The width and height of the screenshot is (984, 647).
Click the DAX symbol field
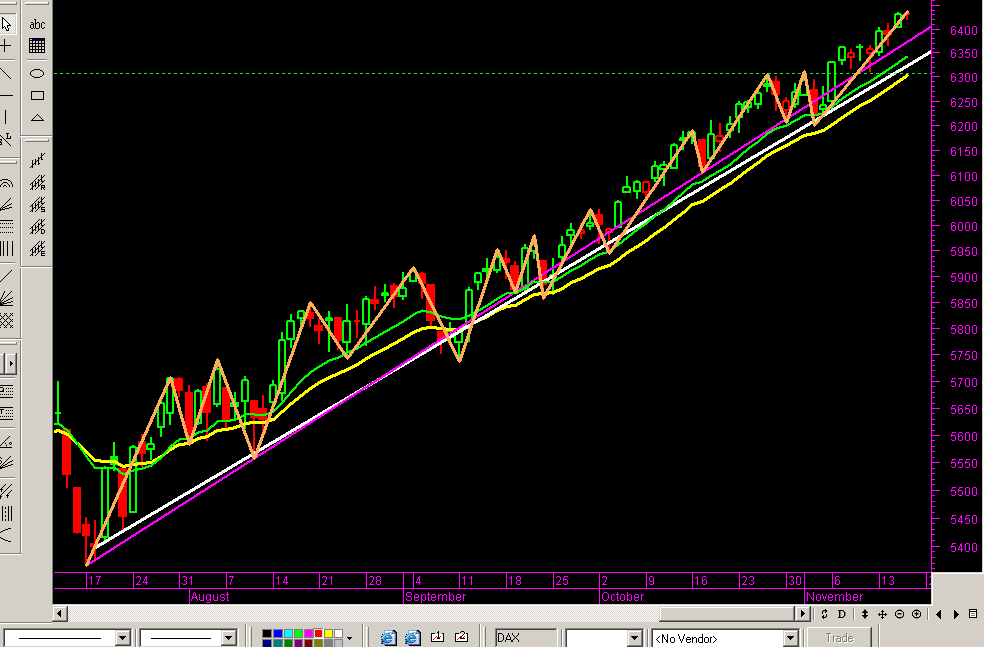pos(525,638)
